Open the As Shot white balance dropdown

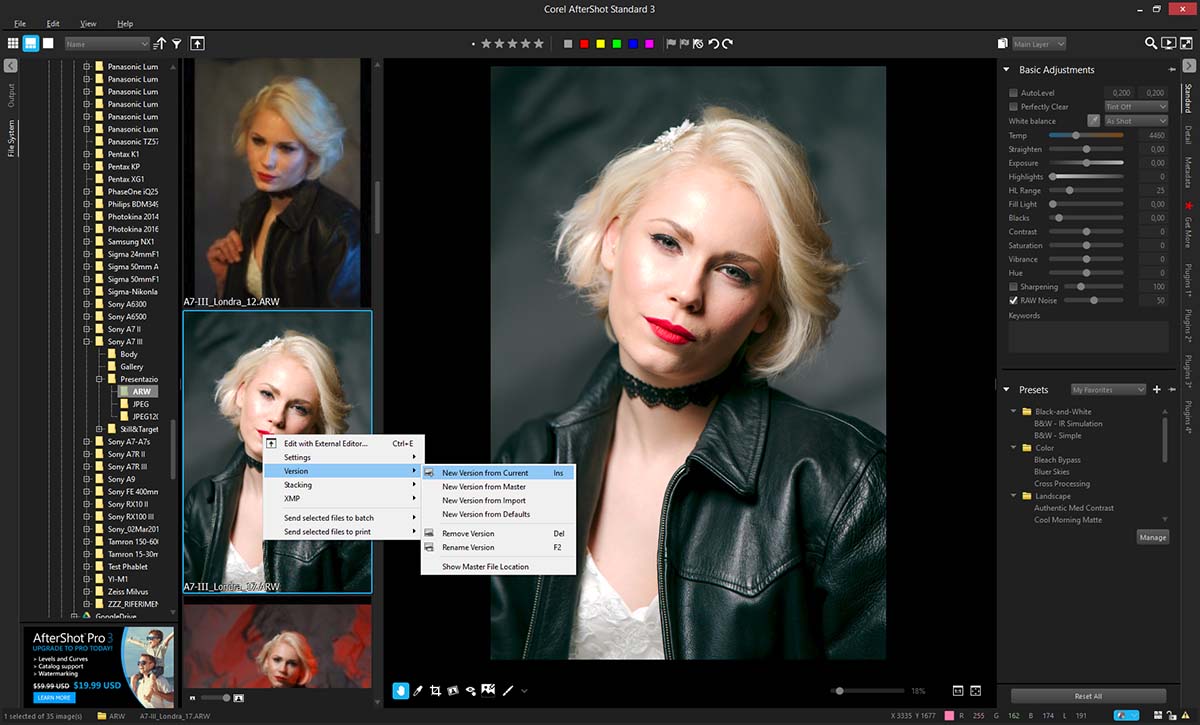(x=1135, y=121)
